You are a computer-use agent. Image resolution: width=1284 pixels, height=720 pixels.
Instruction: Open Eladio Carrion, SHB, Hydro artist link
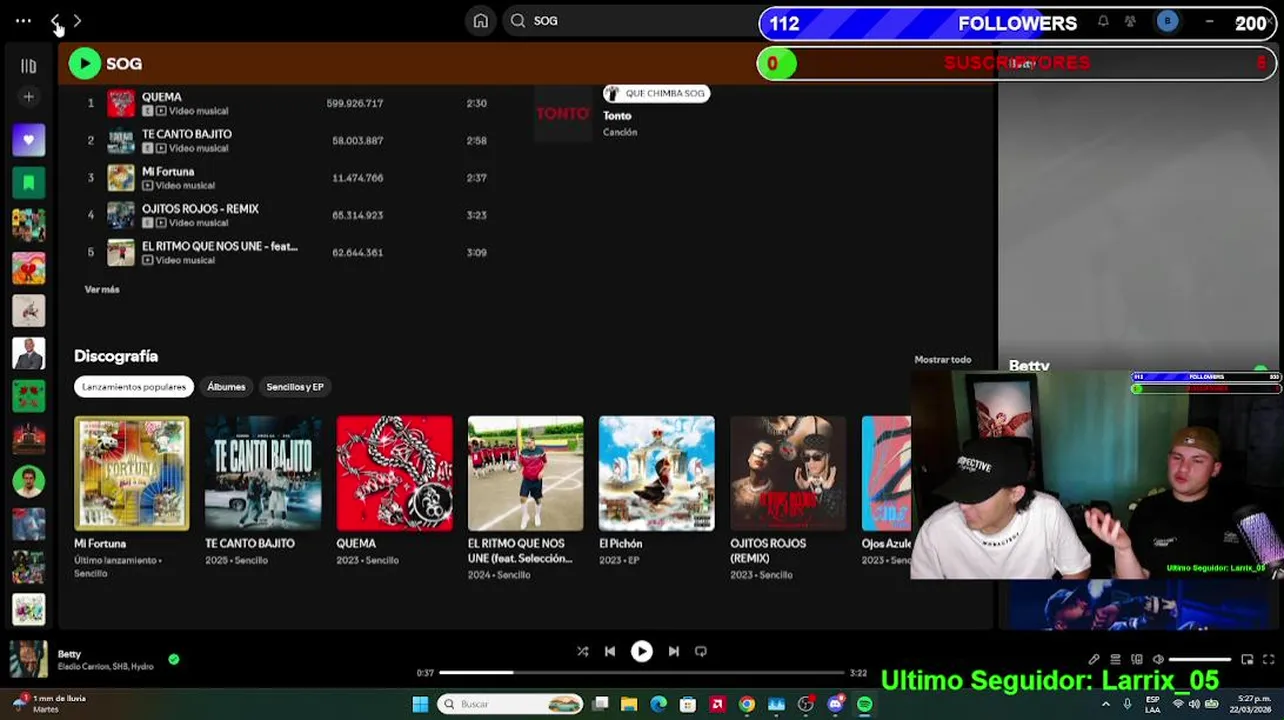coord(105,667)
